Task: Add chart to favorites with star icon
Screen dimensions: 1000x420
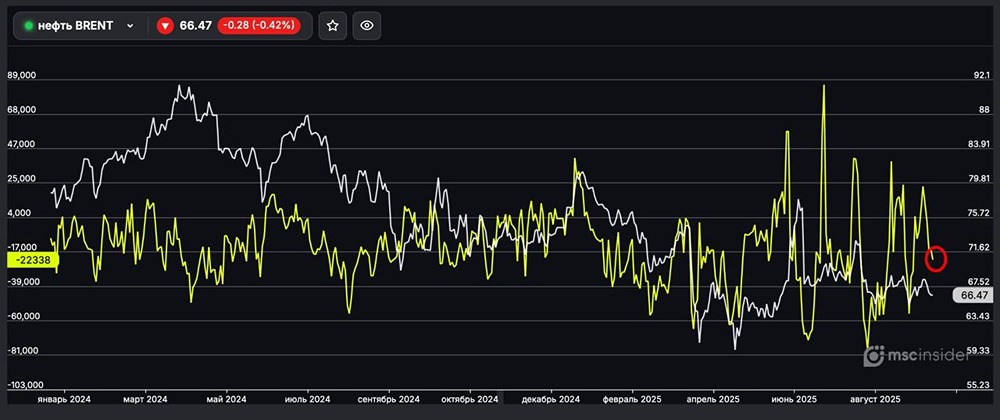Action: point(333,26)
